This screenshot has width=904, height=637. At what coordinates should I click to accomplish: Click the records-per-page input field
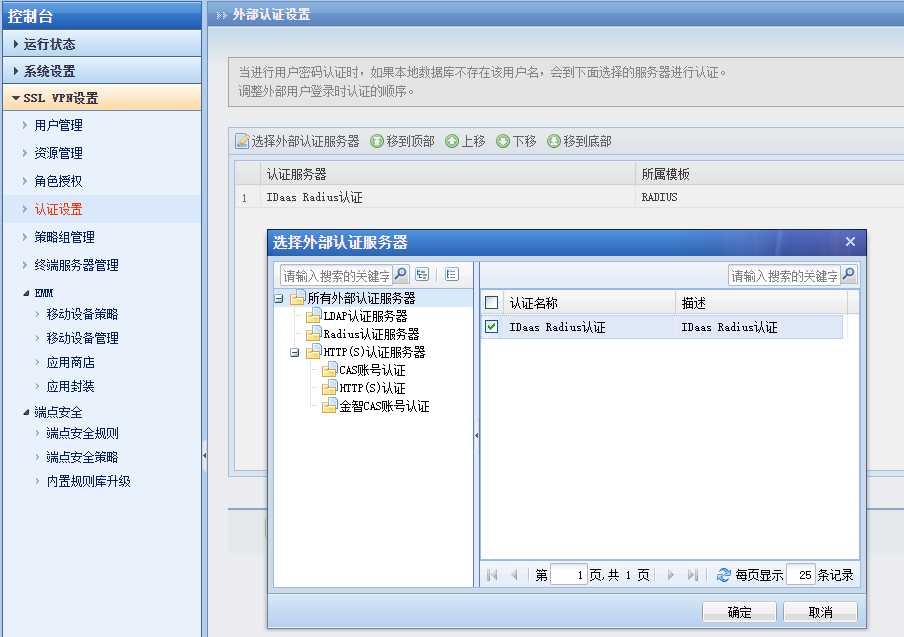point(801,575)
